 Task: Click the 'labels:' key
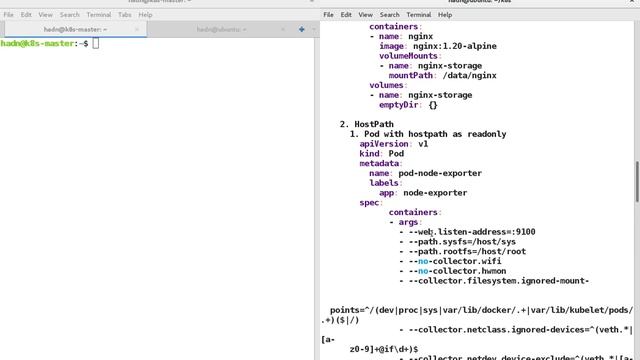pyautogui.click(x=386, y=183)
